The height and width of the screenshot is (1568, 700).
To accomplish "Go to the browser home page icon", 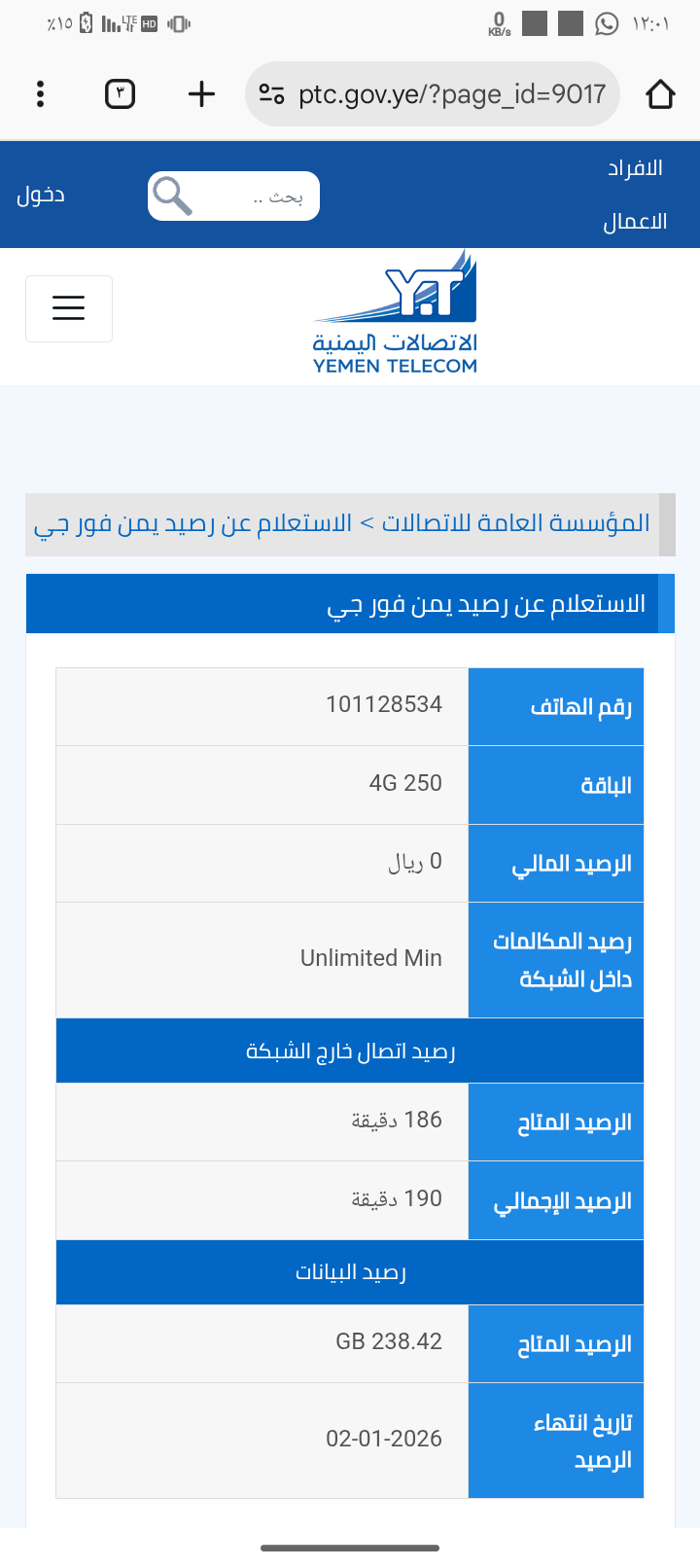I will pos(660,94).
